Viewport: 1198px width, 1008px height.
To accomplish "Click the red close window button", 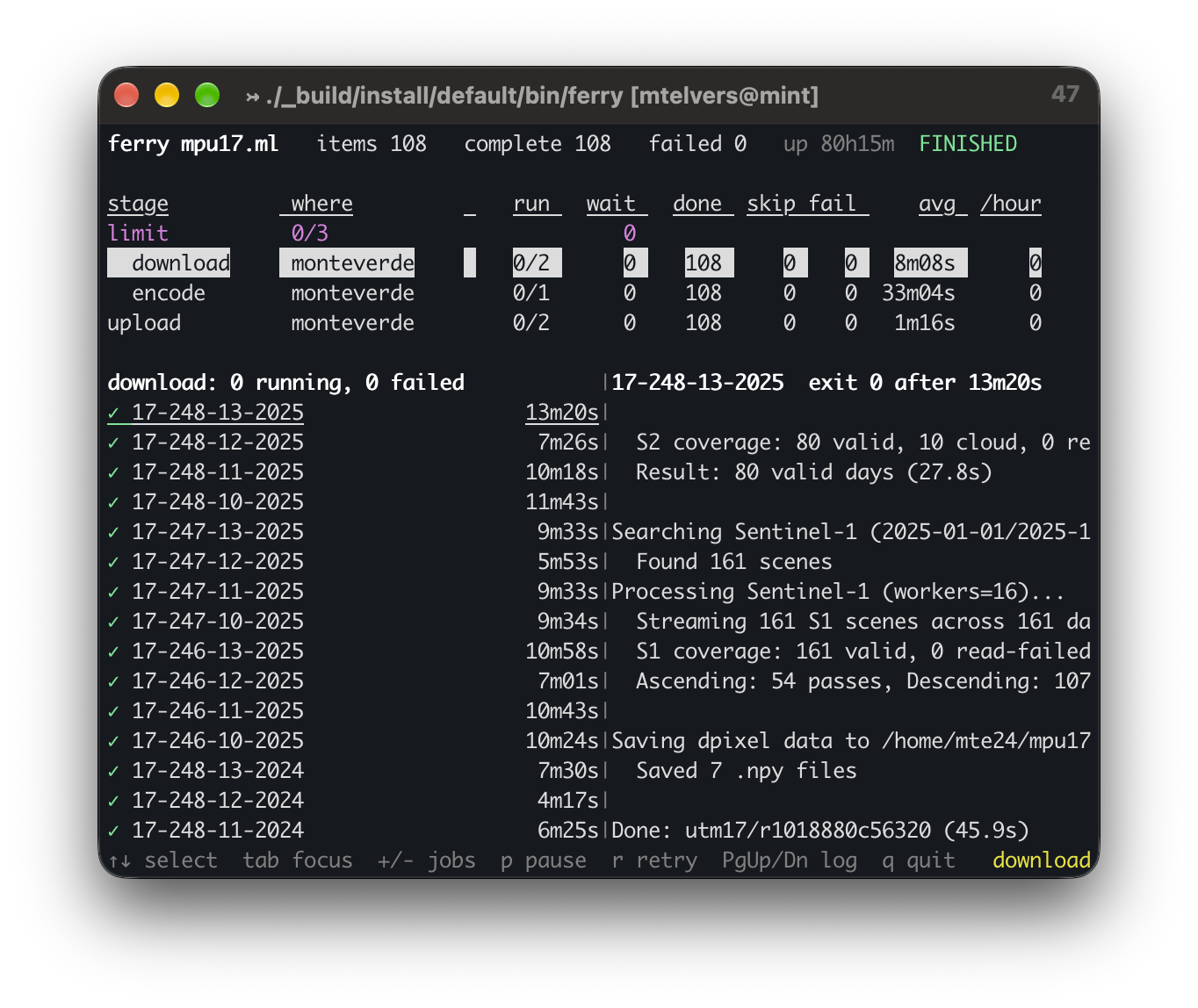I will point(126,95).
